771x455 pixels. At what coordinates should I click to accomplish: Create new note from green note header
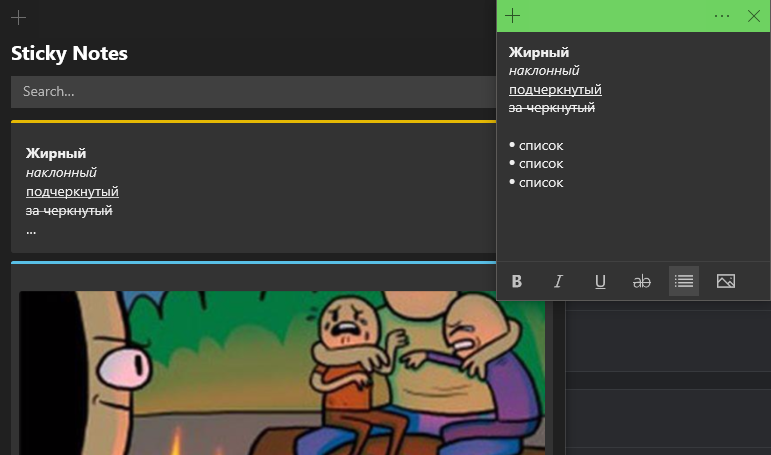[512, 16]
